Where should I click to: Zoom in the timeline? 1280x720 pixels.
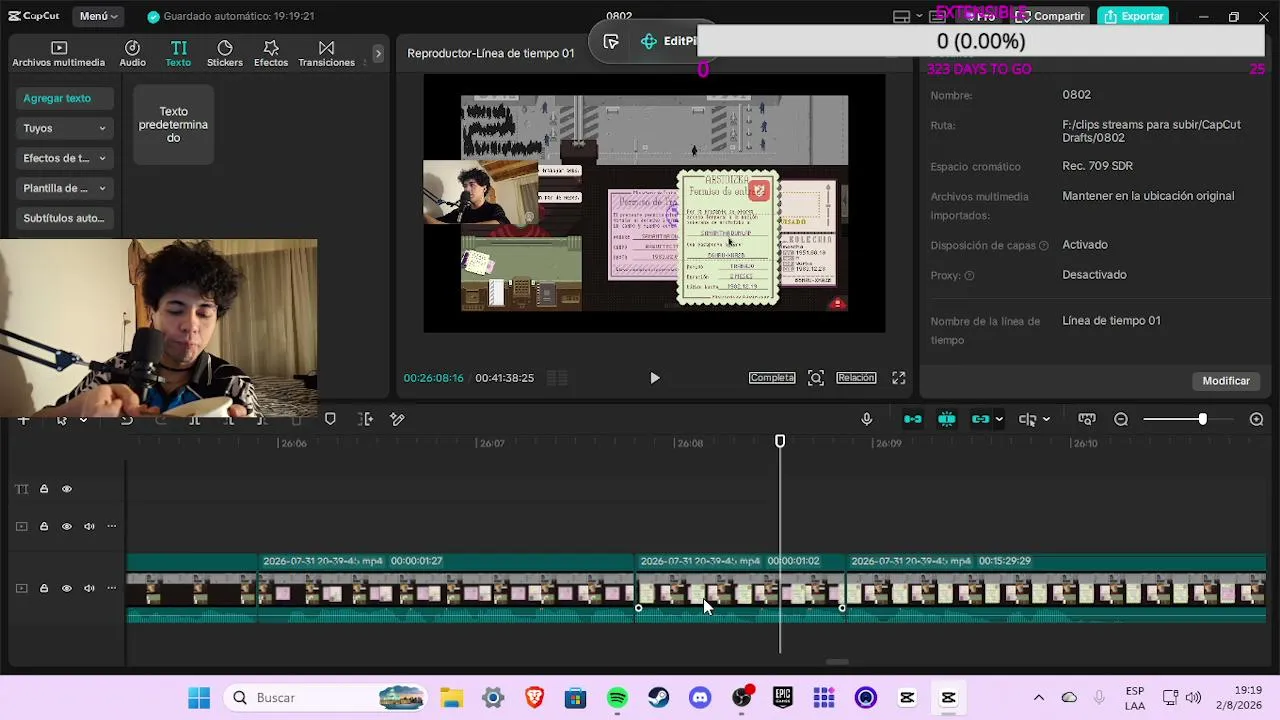coord(1257,419)
